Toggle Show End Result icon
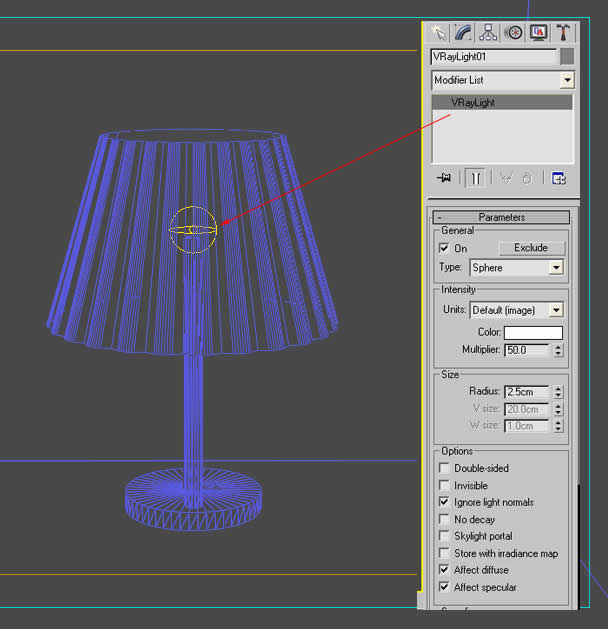The width and height of the screenshot is (608, 629). point(476,178)
